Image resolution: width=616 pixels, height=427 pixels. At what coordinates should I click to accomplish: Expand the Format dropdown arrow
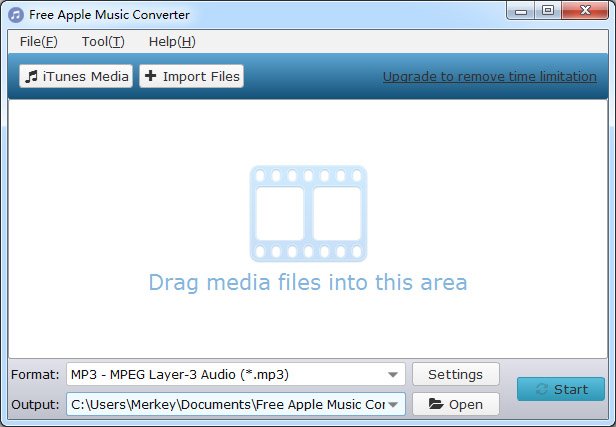coord(392,375)
